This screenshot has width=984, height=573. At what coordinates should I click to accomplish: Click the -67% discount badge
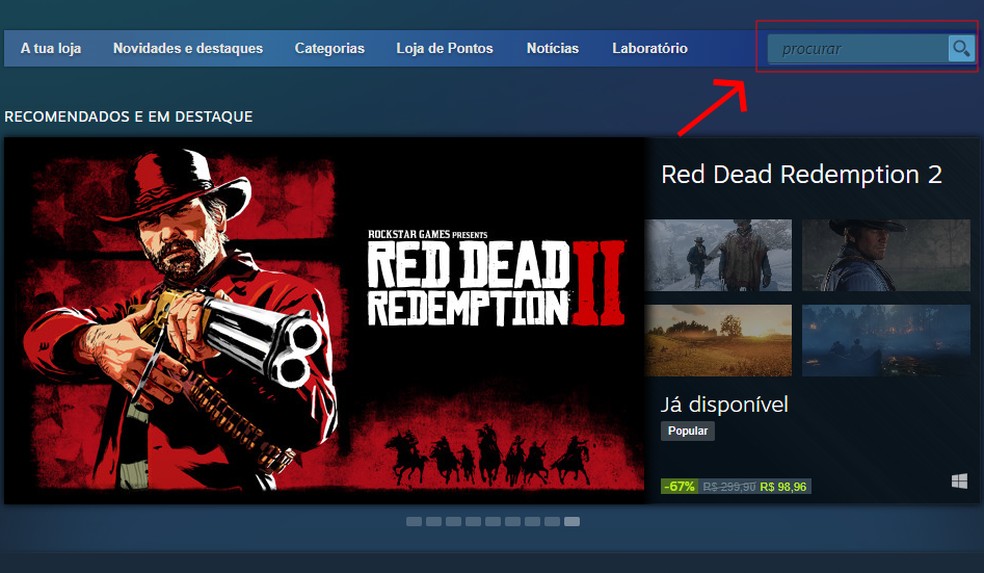tap(680, 486)
